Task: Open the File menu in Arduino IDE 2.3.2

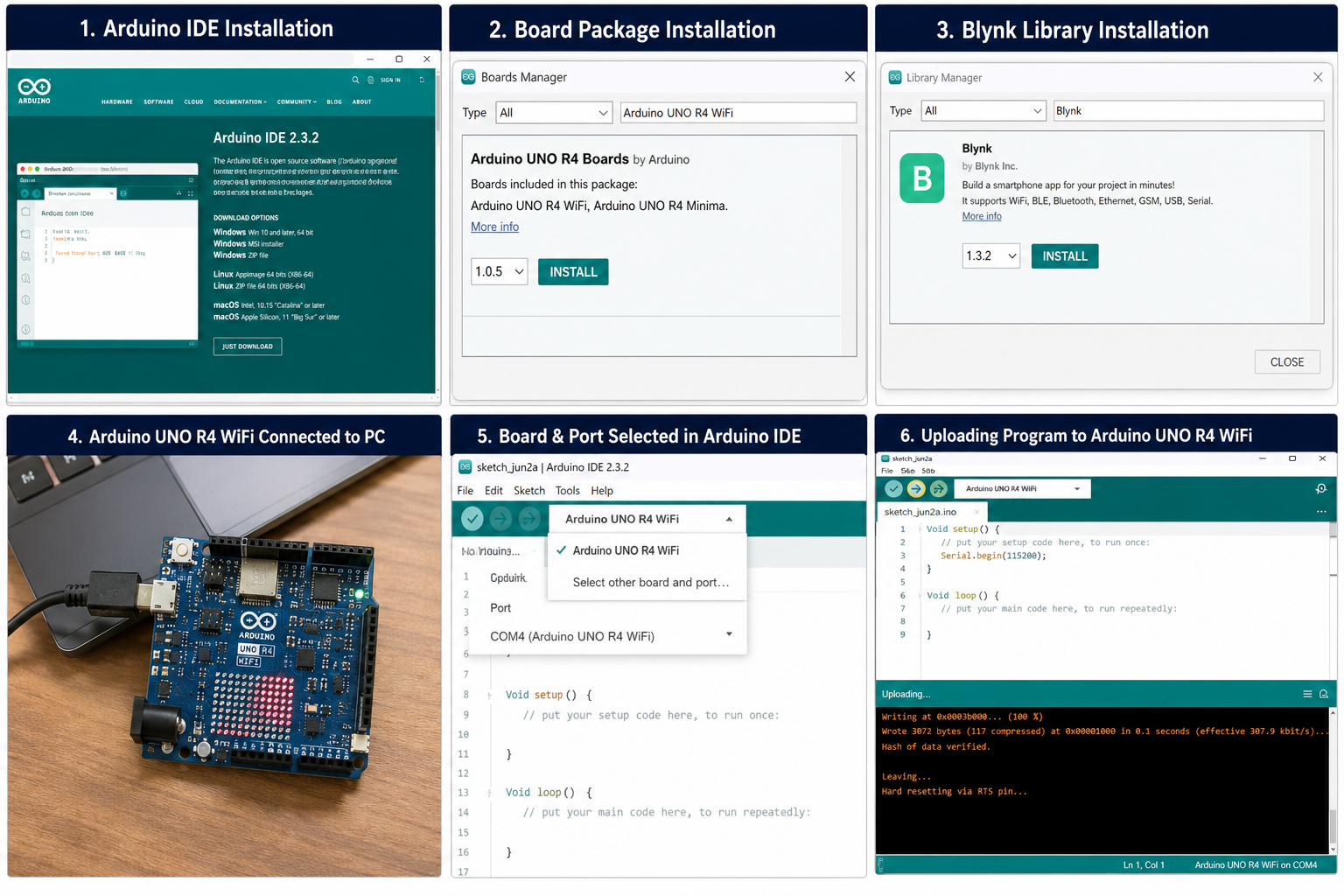Action: 465,491
